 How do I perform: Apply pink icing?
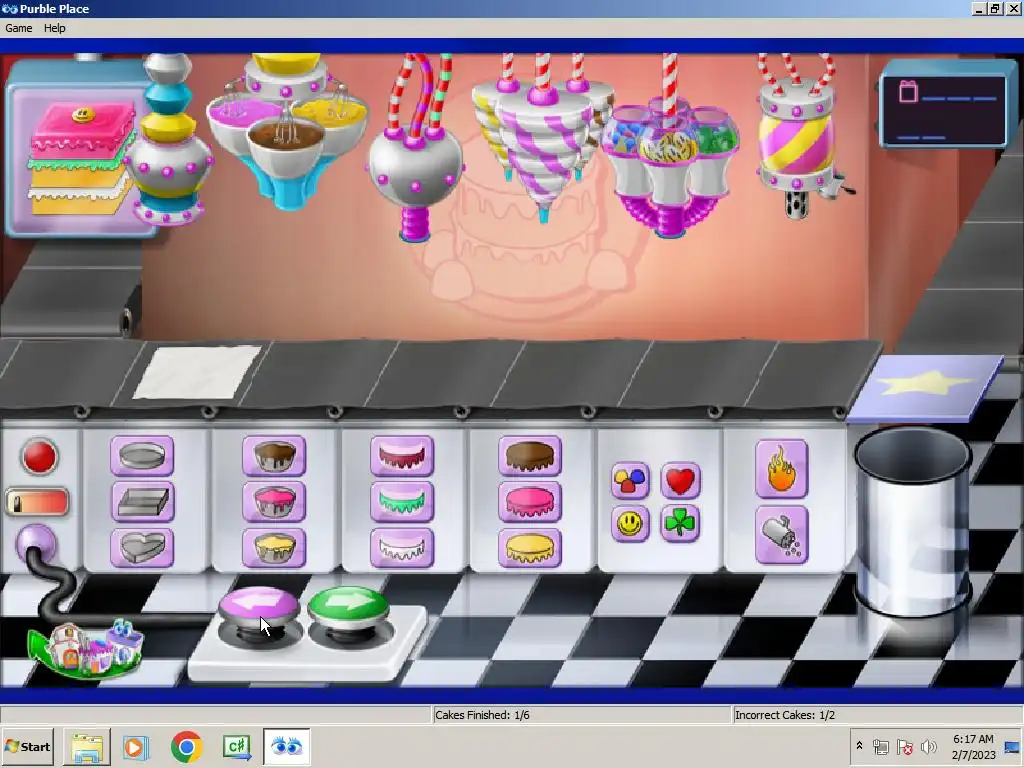[x=530, y=502]
